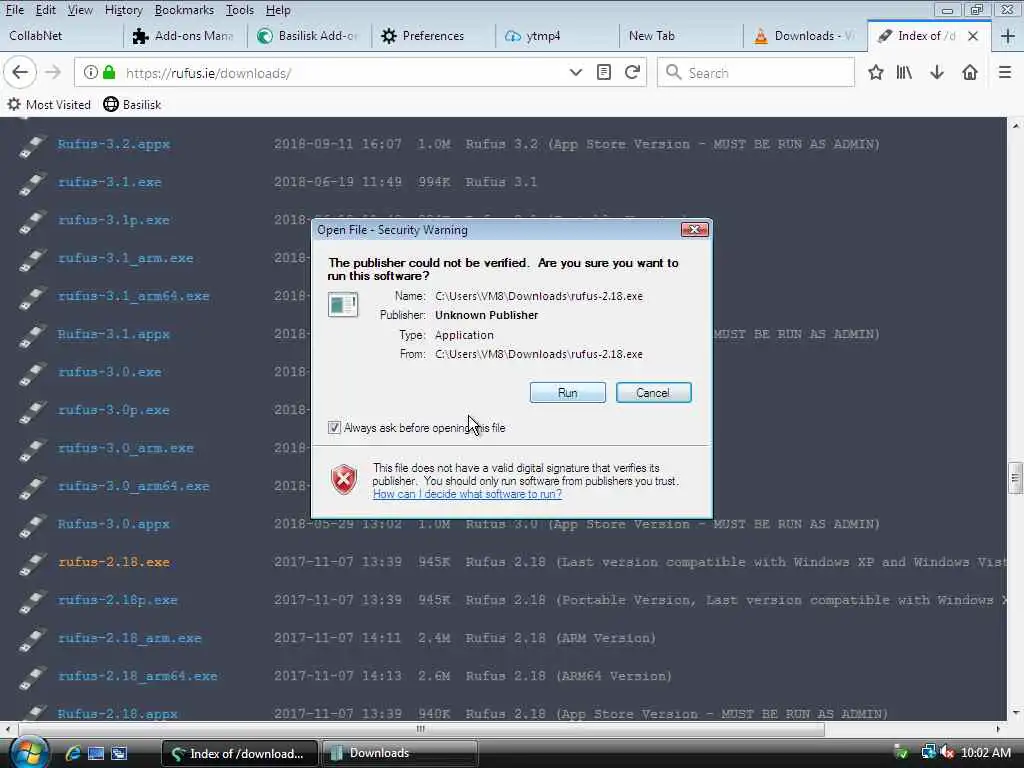The height and width of the screenshot is (768, 1024).
Task: Select 'Index of /download' taskbar button
Action: (x=240, y=753)
